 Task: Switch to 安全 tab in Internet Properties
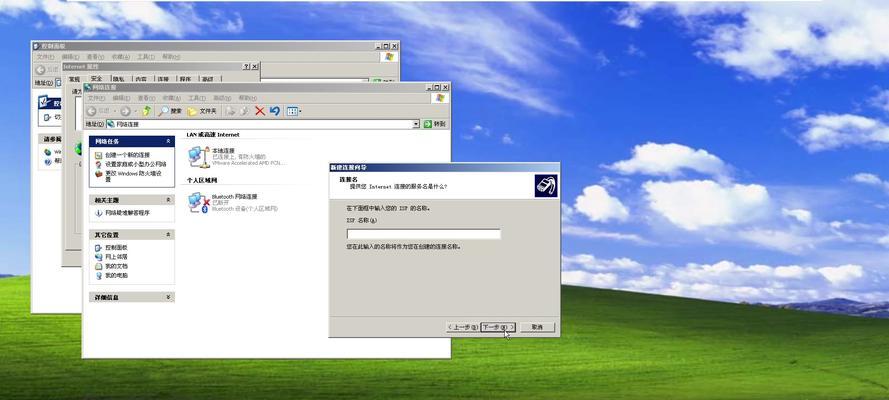(x=97, y=79)
